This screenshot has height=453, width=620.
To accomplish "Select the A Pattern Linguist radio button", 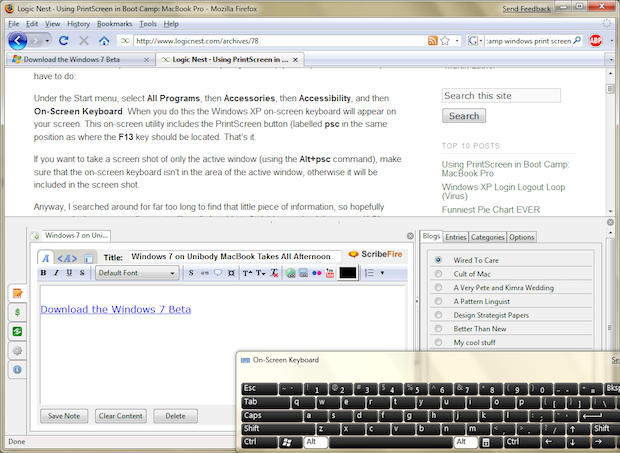I will [x=438, y=301].
